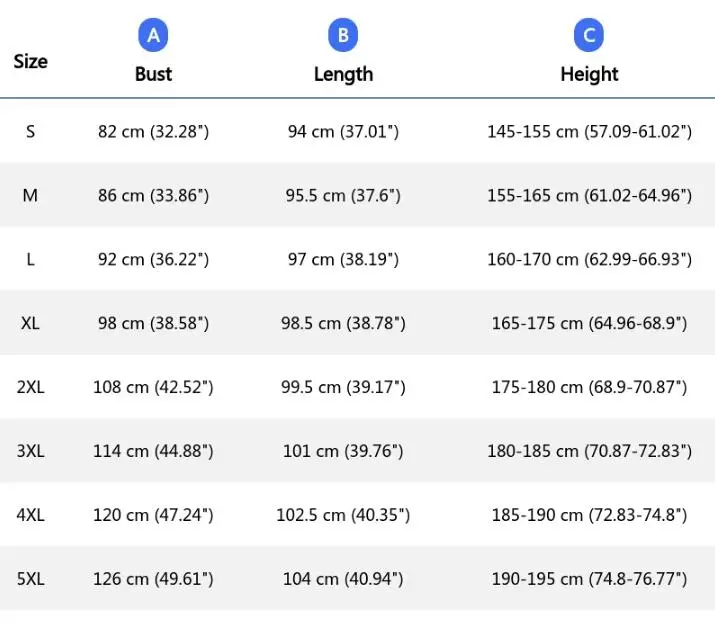Click the blue B badge icon
This screenshot has height=623, width=715.
pos(343,37)
